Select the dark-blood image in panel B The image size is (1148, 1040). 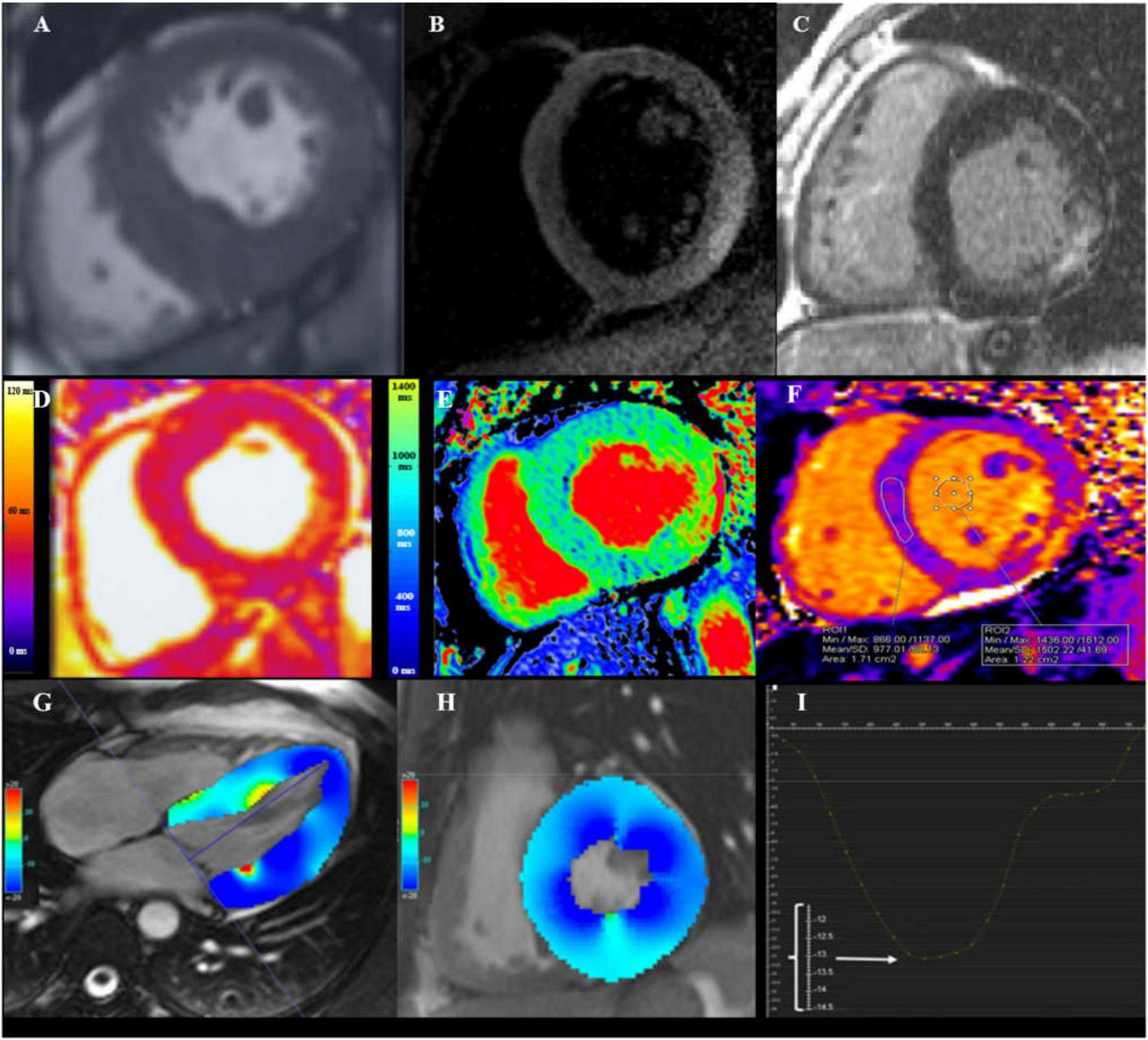(x=590, y=188)
